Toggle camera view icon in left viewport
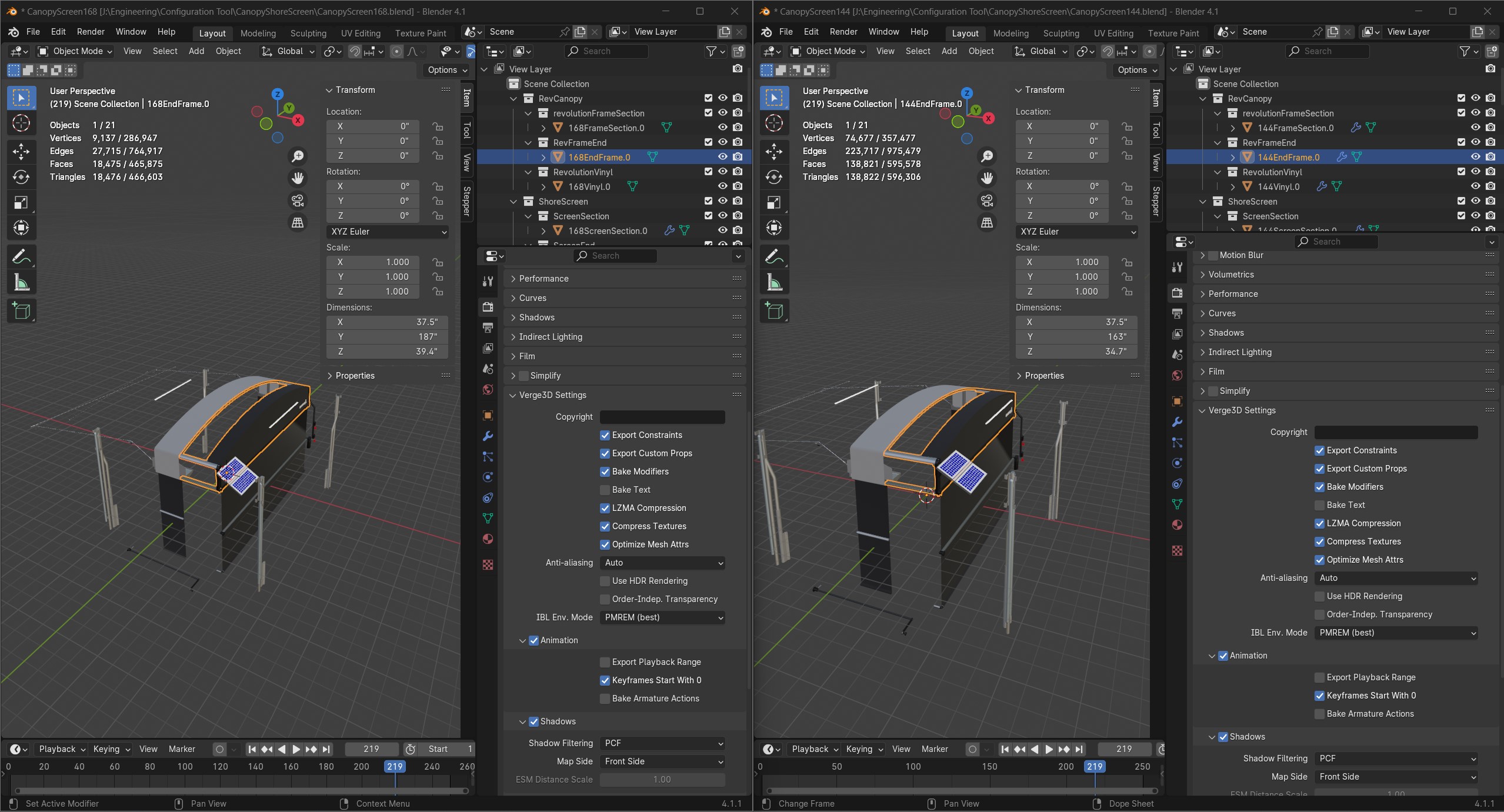1504x812 pixels. pyautogui.click(x=298, y=201)
